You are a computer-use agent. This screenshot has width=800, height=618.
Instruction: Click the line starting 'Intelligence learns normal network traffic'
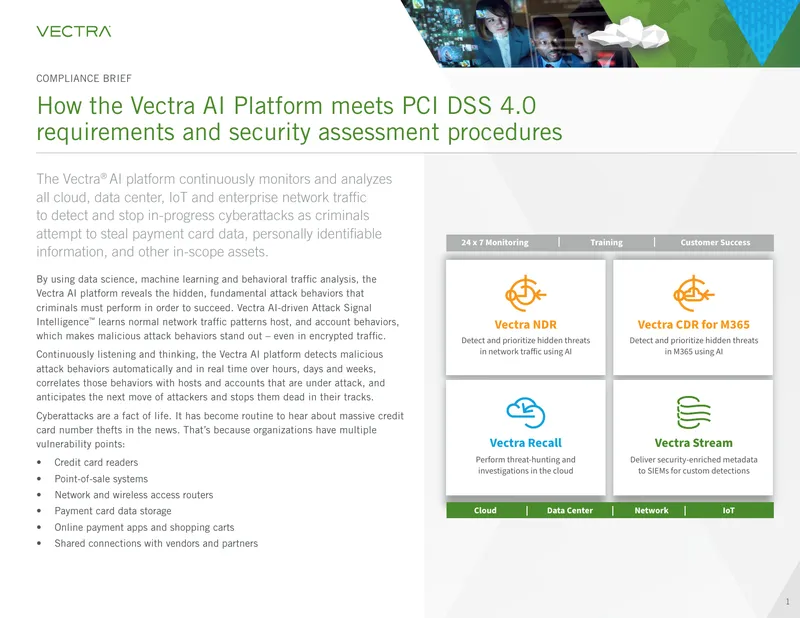click(x=217, y=322)
